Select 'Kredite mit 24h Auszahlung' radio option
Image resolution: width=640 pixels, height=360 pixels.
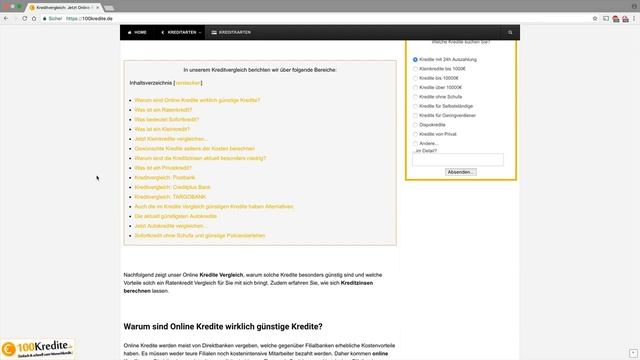pos(415,60)
